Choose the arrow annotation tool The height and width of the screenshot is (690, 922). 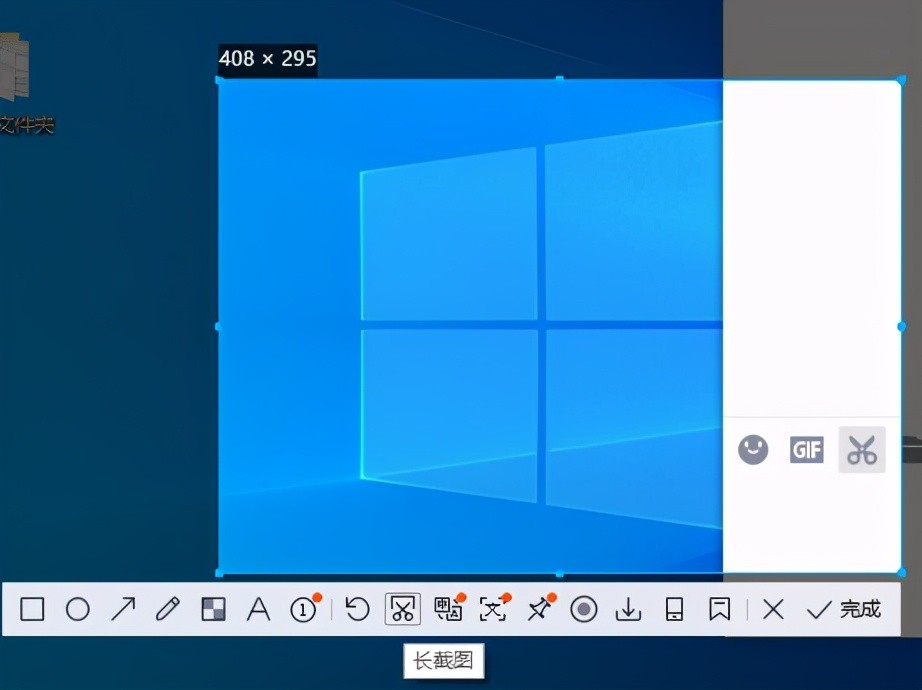123,609
